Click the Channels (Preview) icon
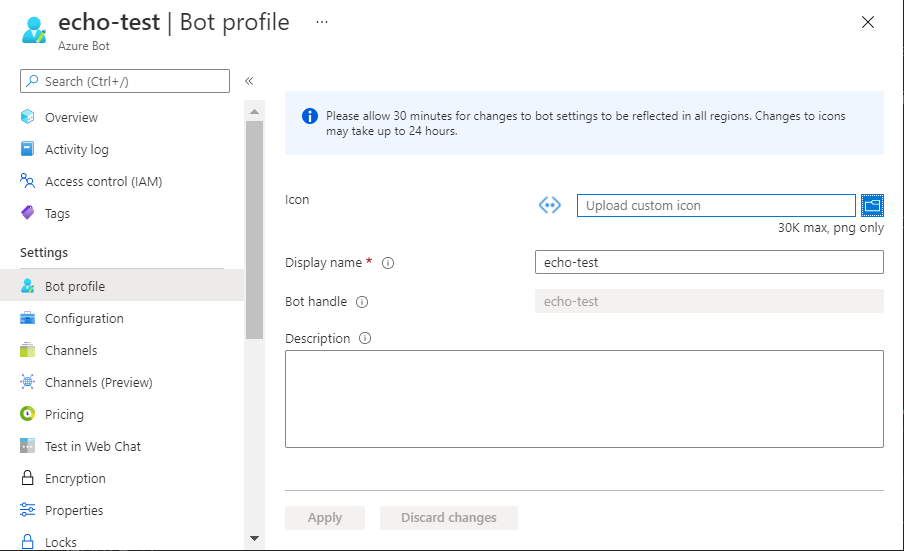 click(x=28, y=382)
